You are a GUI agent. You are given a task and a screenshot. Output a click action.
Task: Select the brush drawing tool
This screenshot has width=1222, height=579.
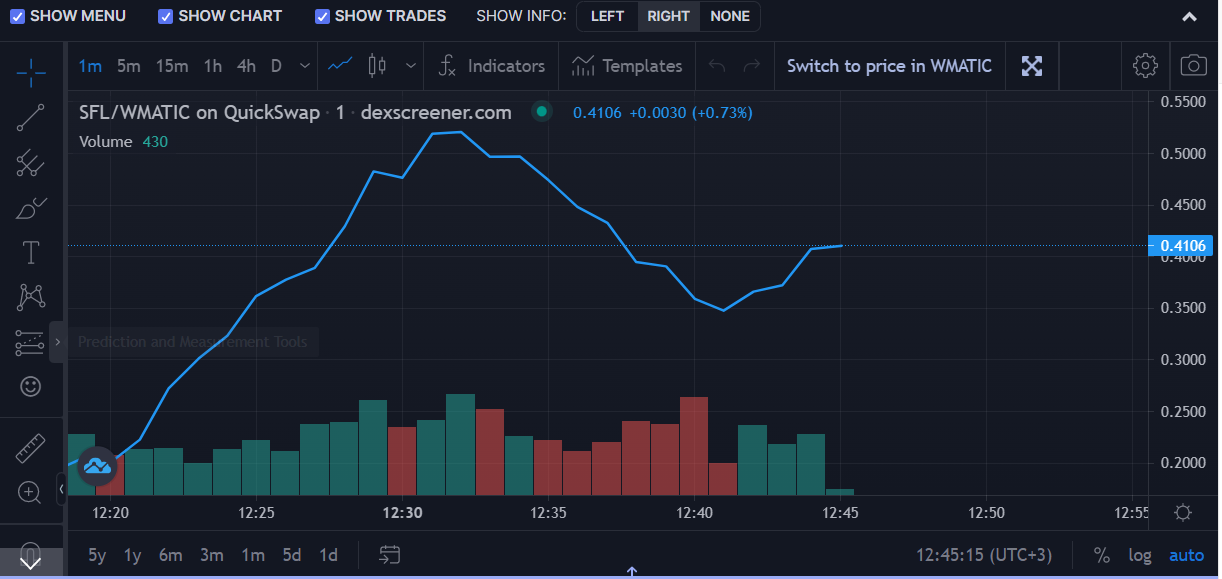(31, 208)
